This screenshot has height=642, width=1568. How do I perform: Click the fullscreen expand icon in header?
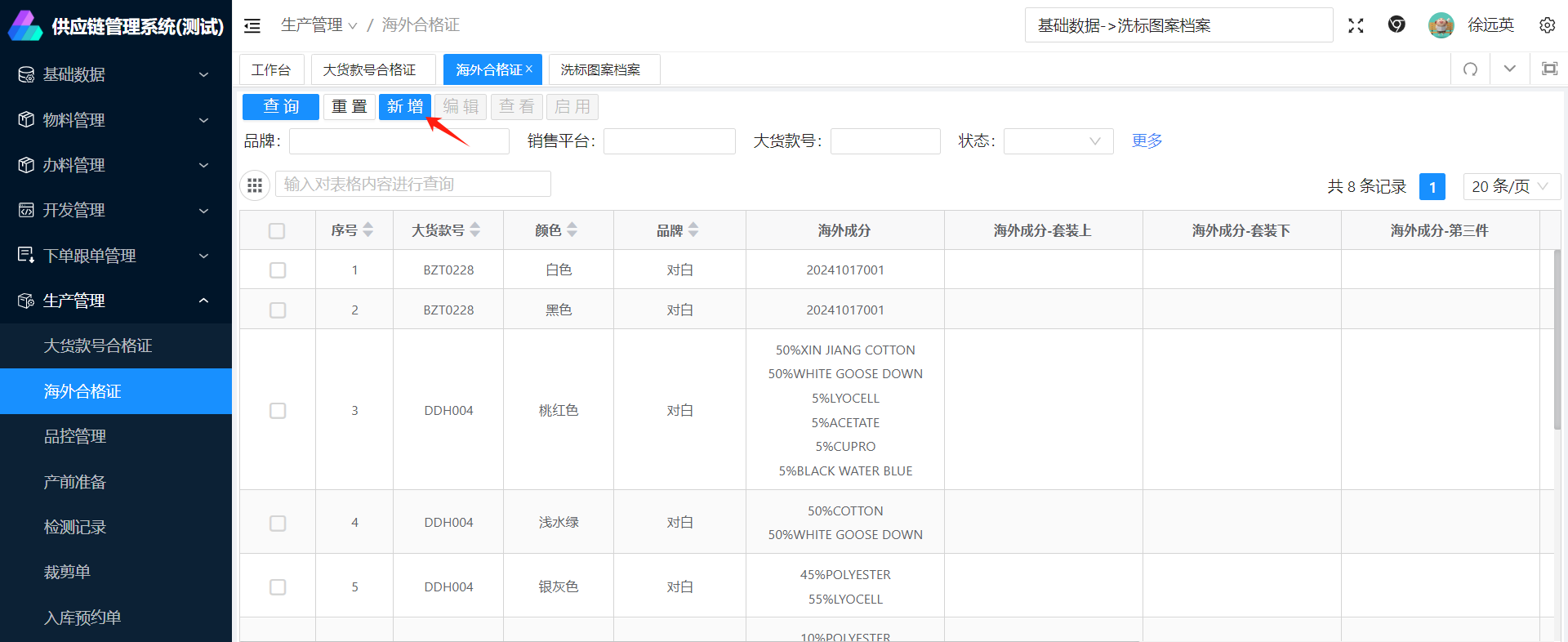(x=1356, y=25)
